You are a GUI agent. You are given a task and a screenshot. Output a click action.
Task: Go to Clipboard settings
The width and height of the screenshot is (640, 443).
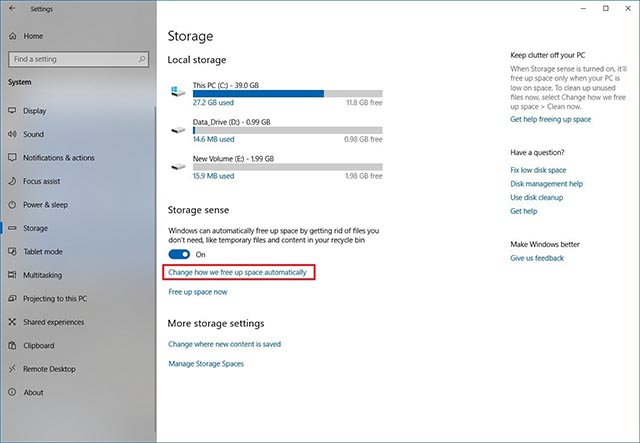coord(39,345)
